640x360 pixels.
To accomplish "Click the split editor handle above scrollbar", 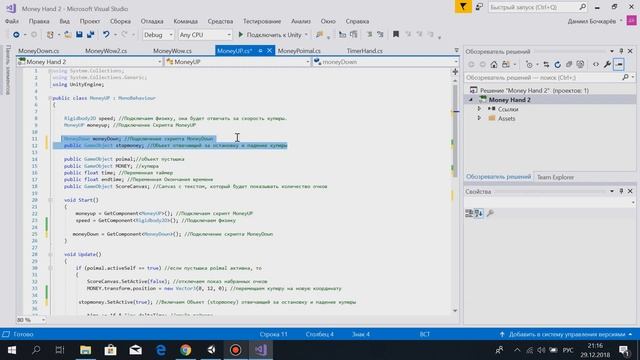I will [455, 72].
